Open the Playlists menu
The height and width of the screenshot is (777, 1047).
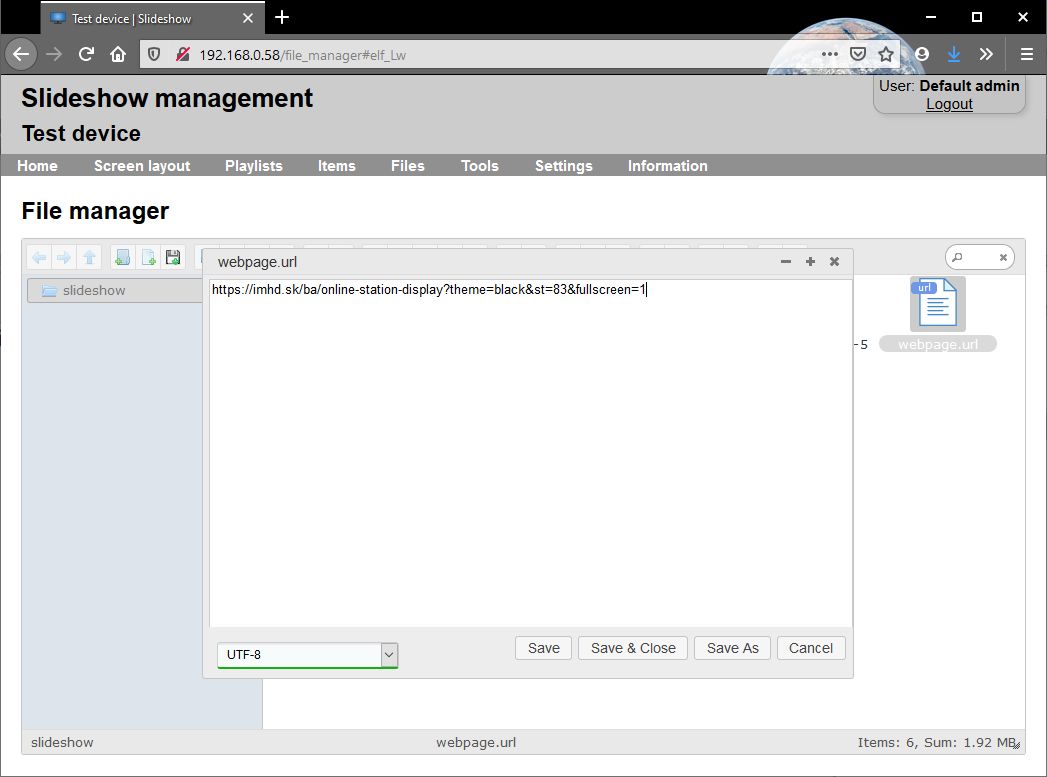click(254, 166)
